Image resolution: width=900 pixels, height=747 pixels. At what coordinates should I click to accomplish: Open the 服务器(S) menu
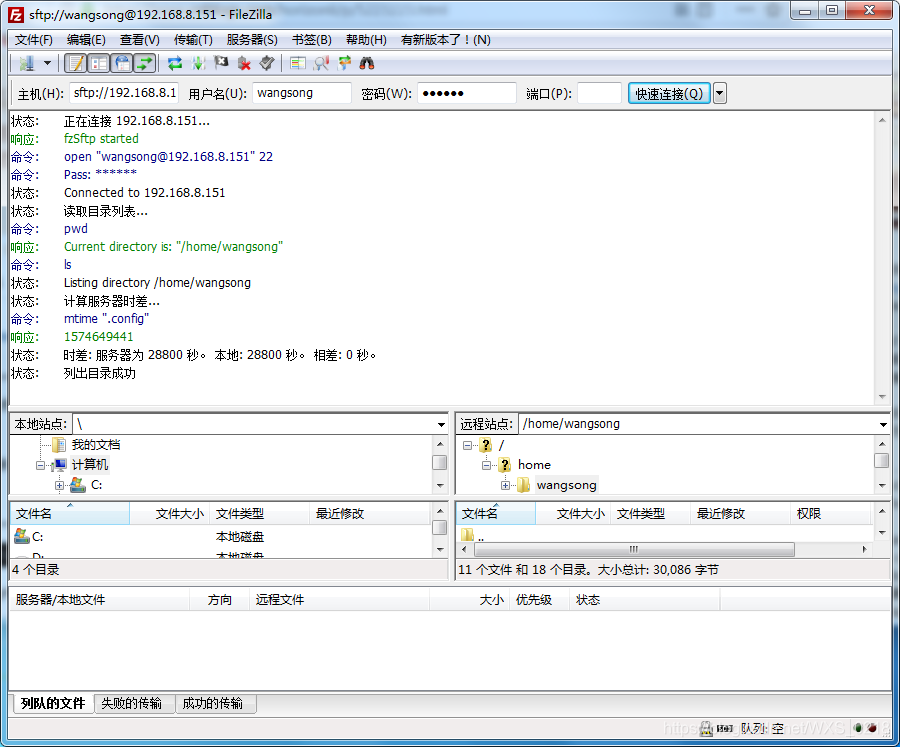[x=252, y=40]
